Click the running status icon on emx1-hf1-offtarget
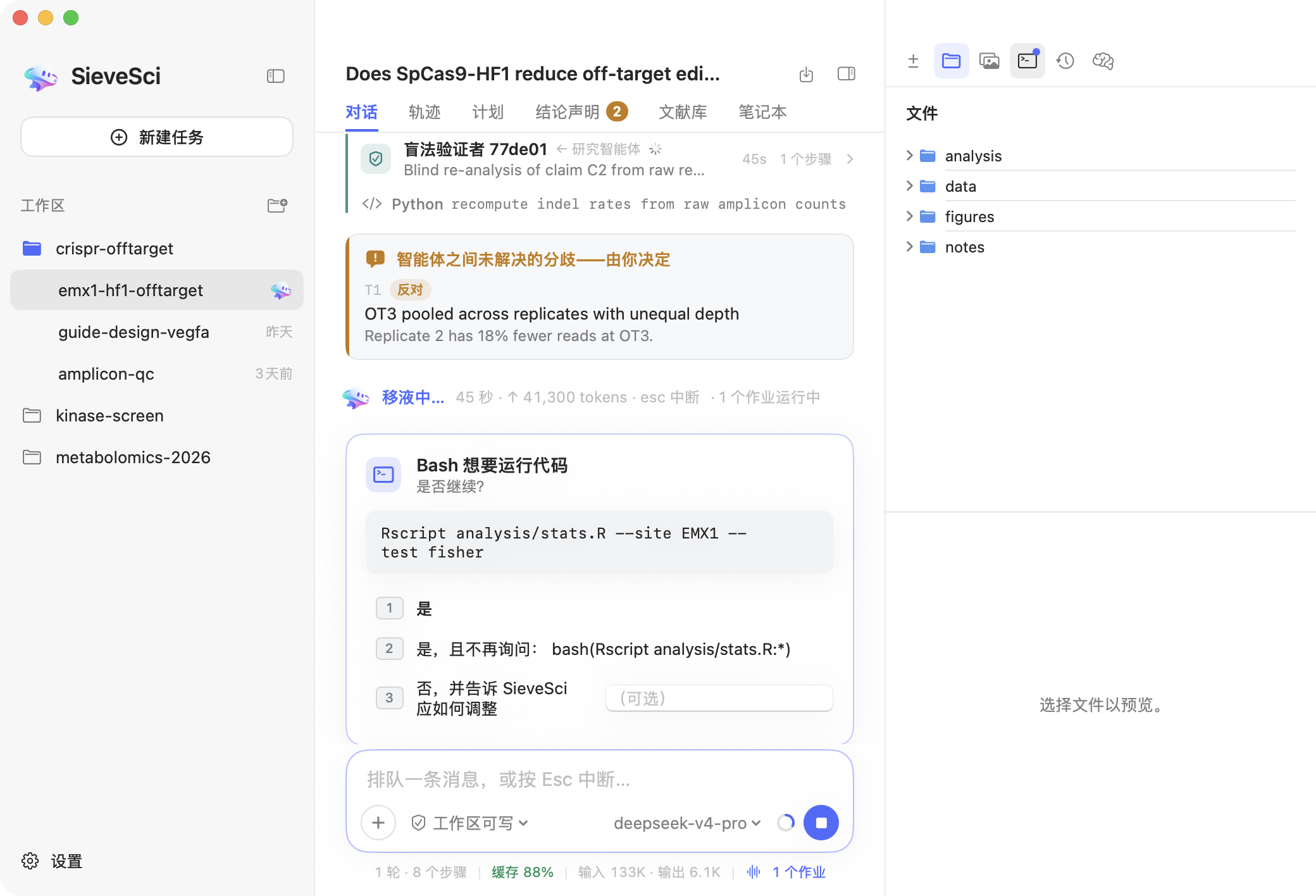Screen dimensions: 1316x896 point(281,290)
